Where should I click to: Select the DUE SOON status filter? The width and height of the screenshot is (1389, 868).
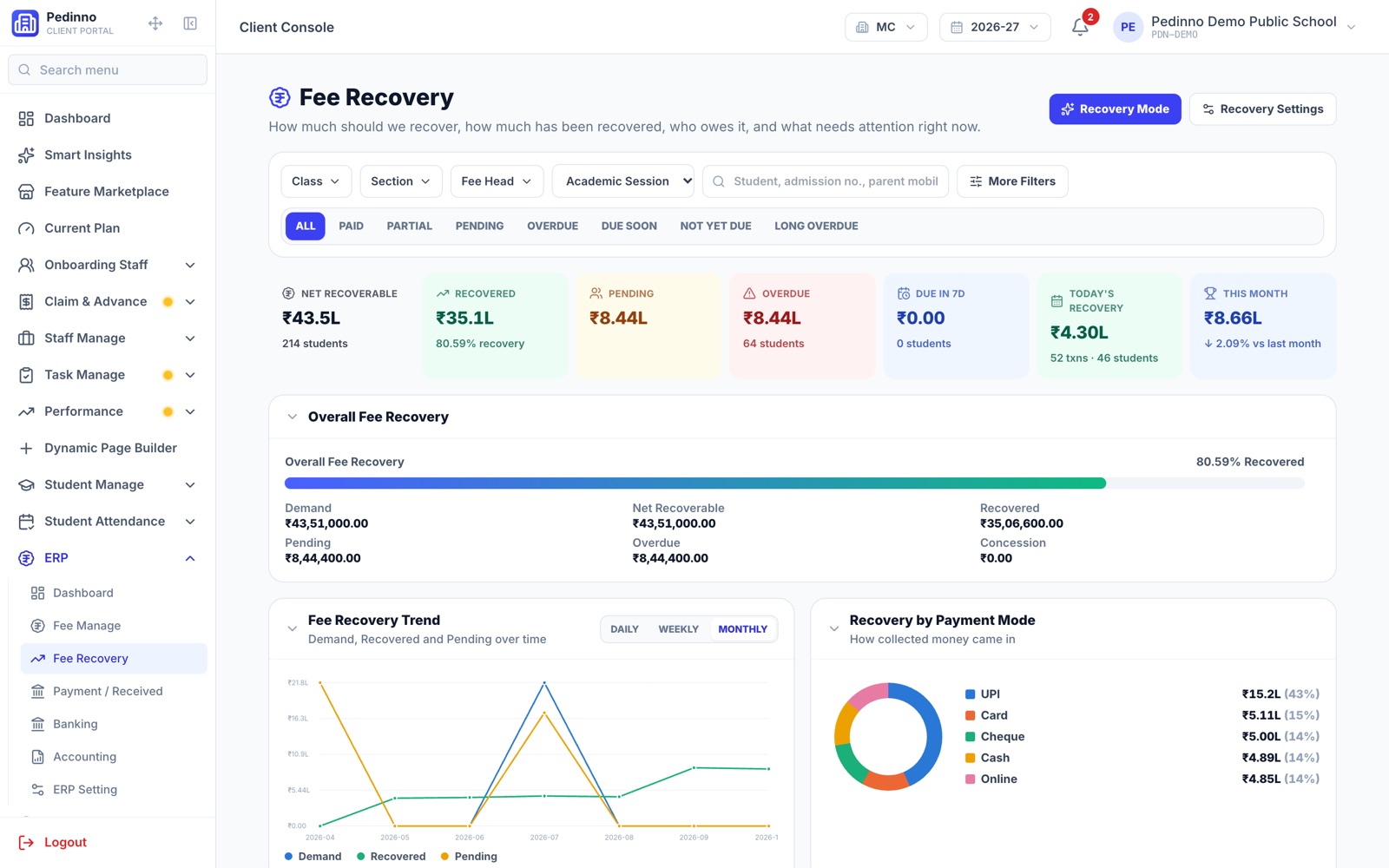629,226
